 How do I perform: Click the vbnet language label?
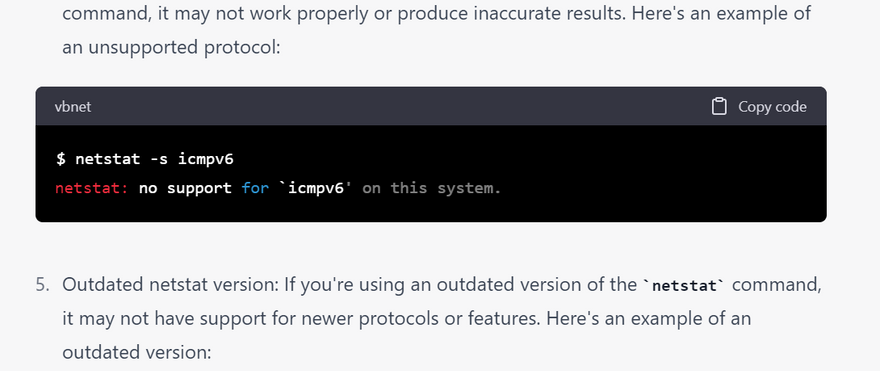pos(72,107)
